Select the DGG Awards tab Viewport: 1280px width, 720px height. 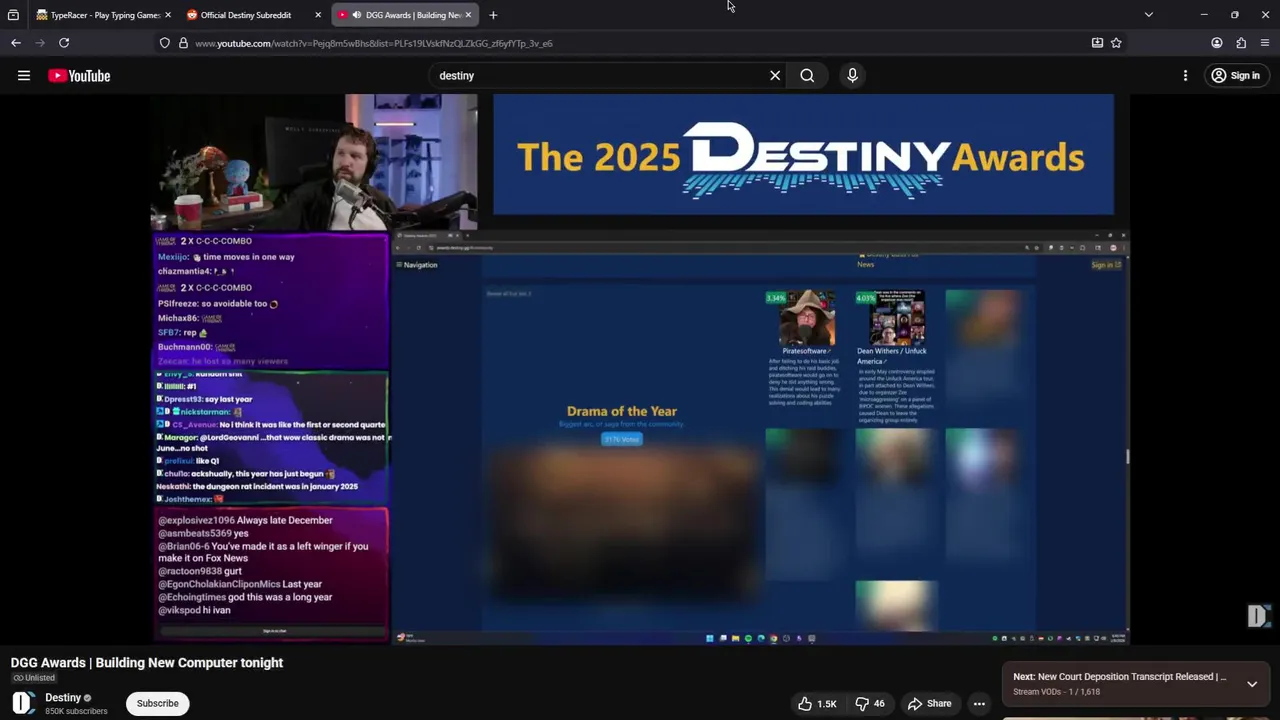[x=405, y=15]
